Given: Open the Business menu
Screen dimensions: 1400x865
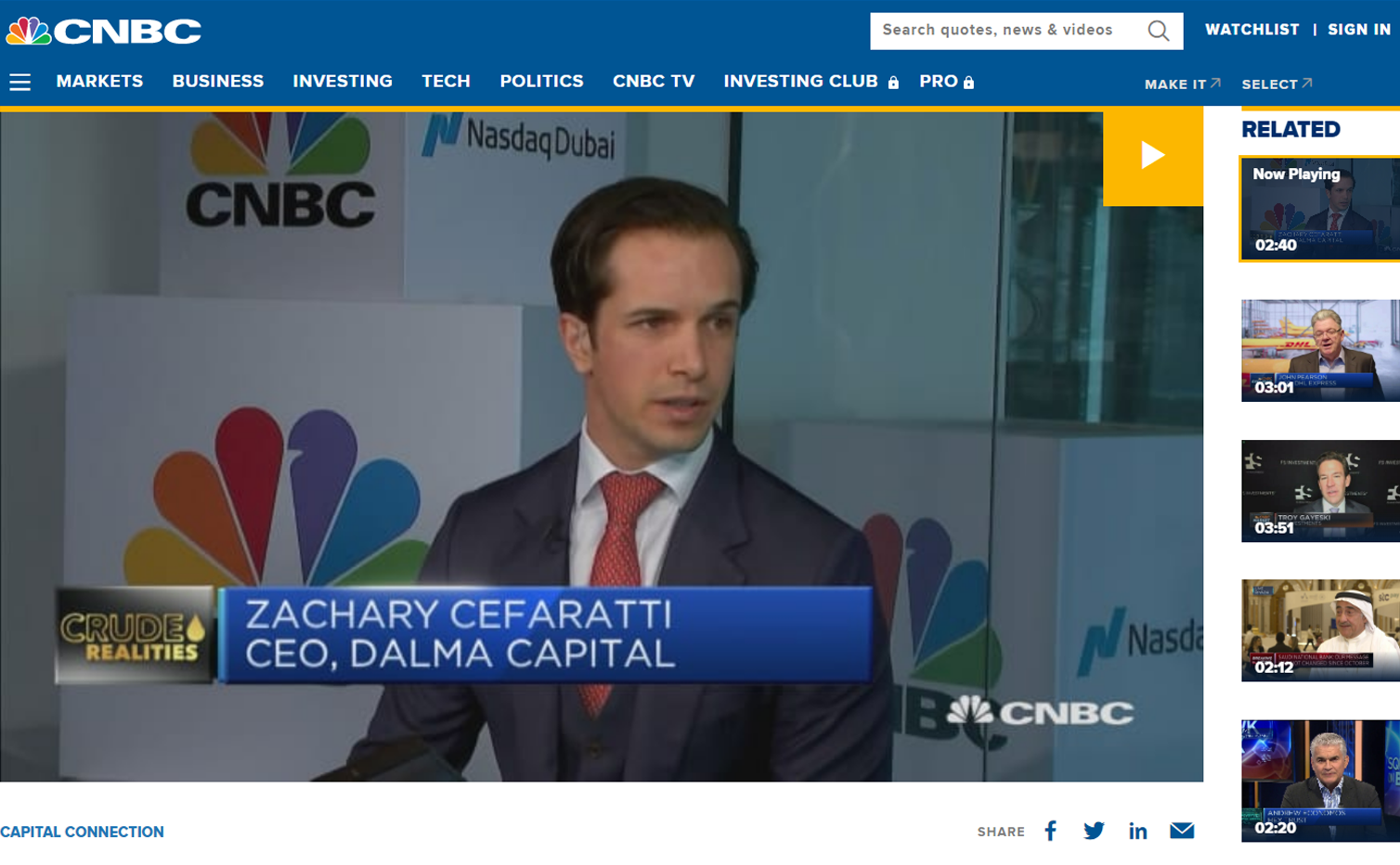Looking at the screenshot, I should click(218, 82).
